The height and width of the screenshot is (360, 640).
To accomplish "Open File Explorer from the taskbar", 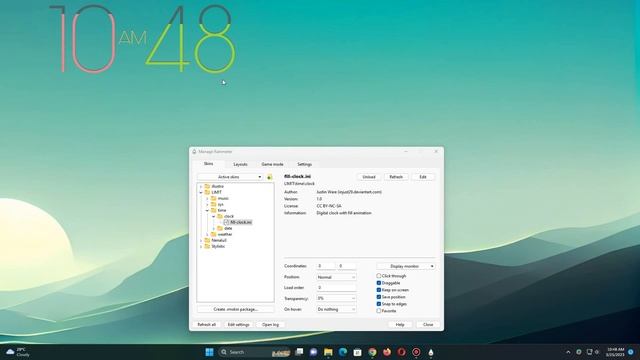I will (x=328, y=352).
